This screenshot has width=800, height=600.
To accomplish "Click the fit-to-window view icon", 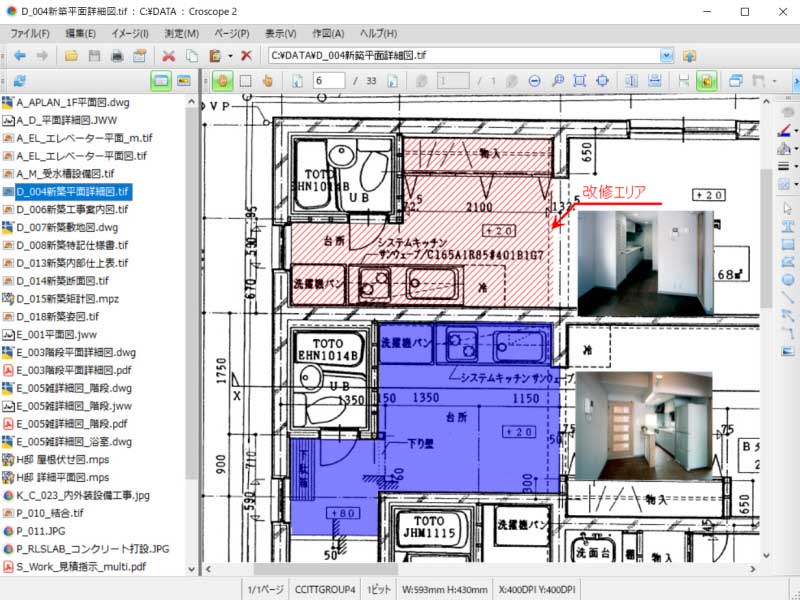I will pyautogui.click(x=580, y=81).
